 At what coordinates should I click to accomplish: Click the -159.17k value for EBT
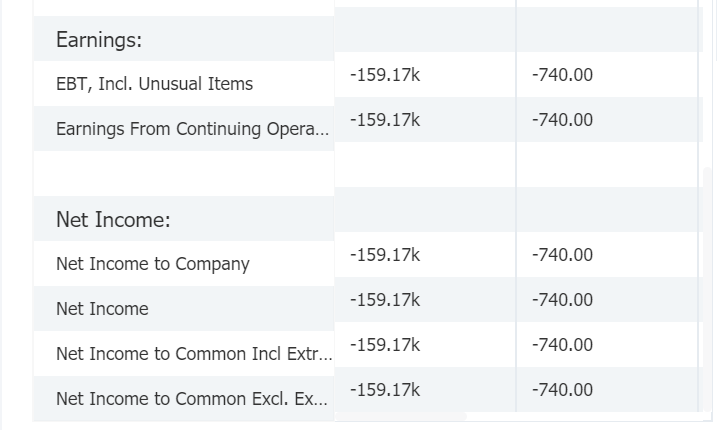[x=385, y=75]
